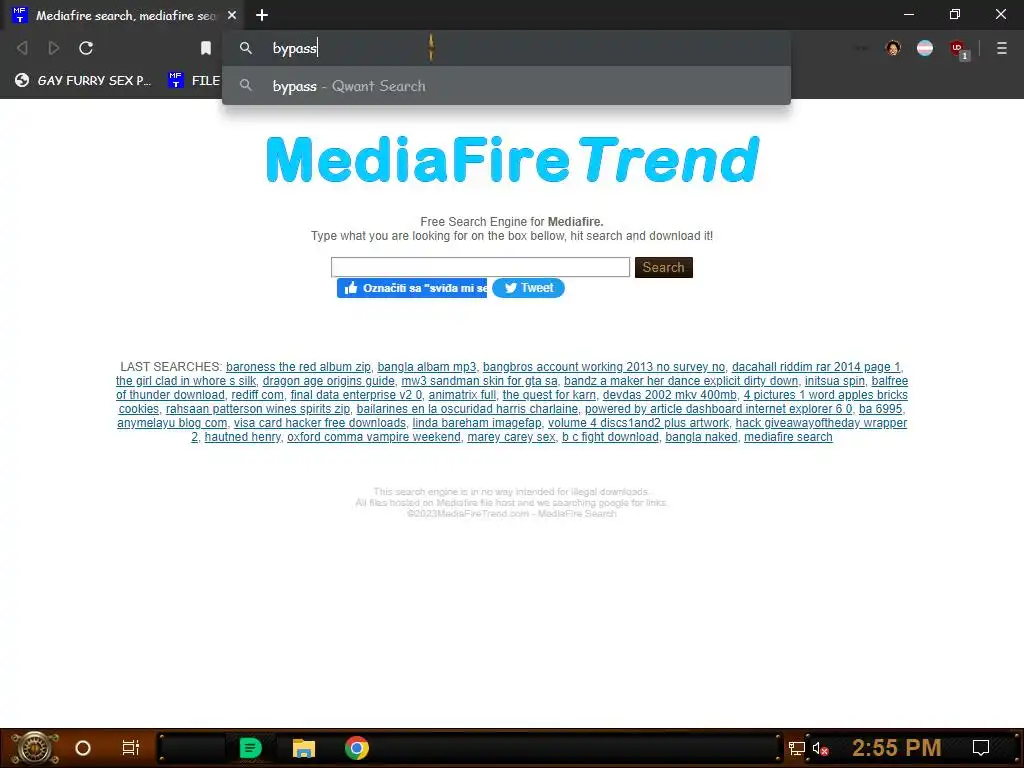1024x768 pixels.
Task: Open a new browser tab
Action: click(262, 15)
